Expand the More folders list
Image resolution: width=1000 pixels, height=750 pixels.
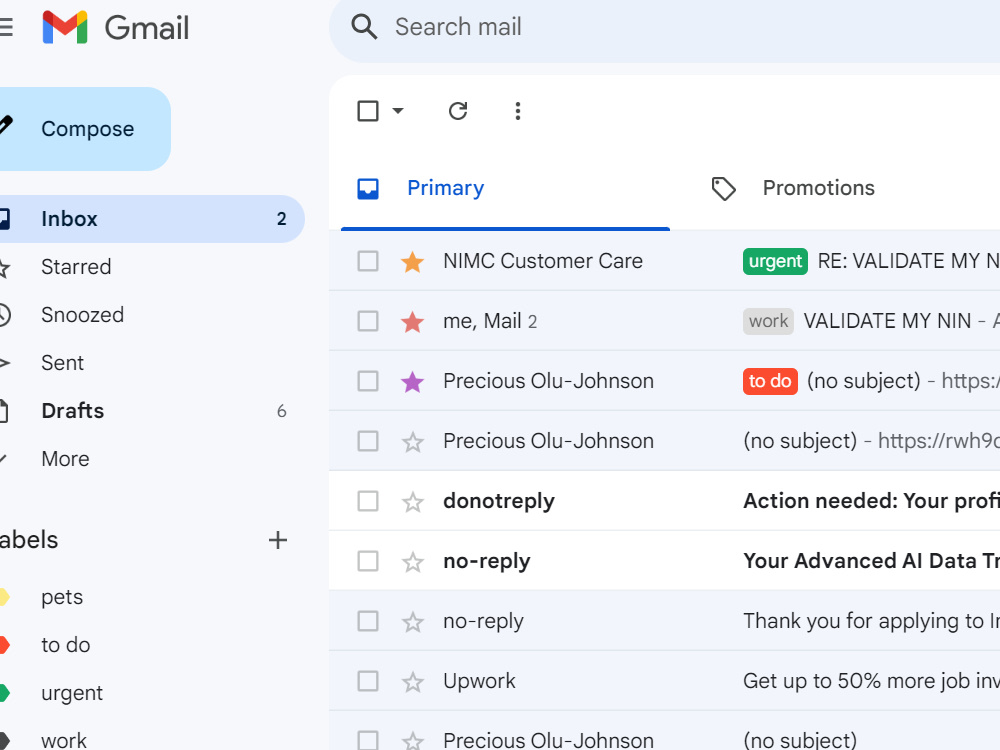pos(65,459)
